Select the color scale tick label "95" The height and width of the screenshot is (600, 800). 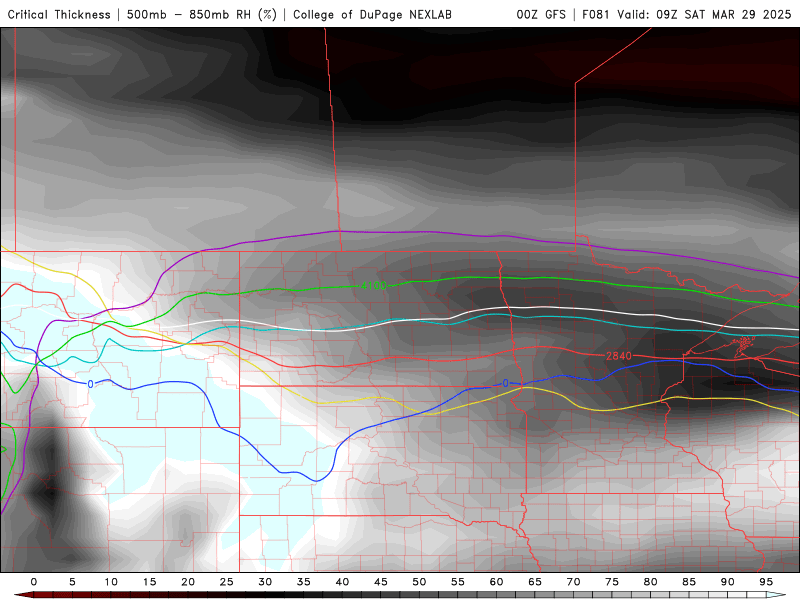click(x=766, y=582)
